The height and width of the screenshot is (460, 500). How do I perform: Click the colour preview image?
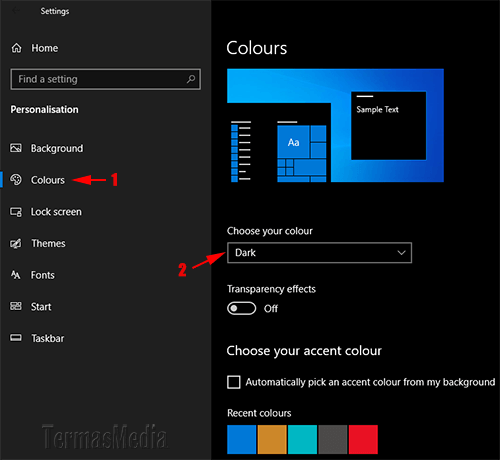tap(335, 125)
